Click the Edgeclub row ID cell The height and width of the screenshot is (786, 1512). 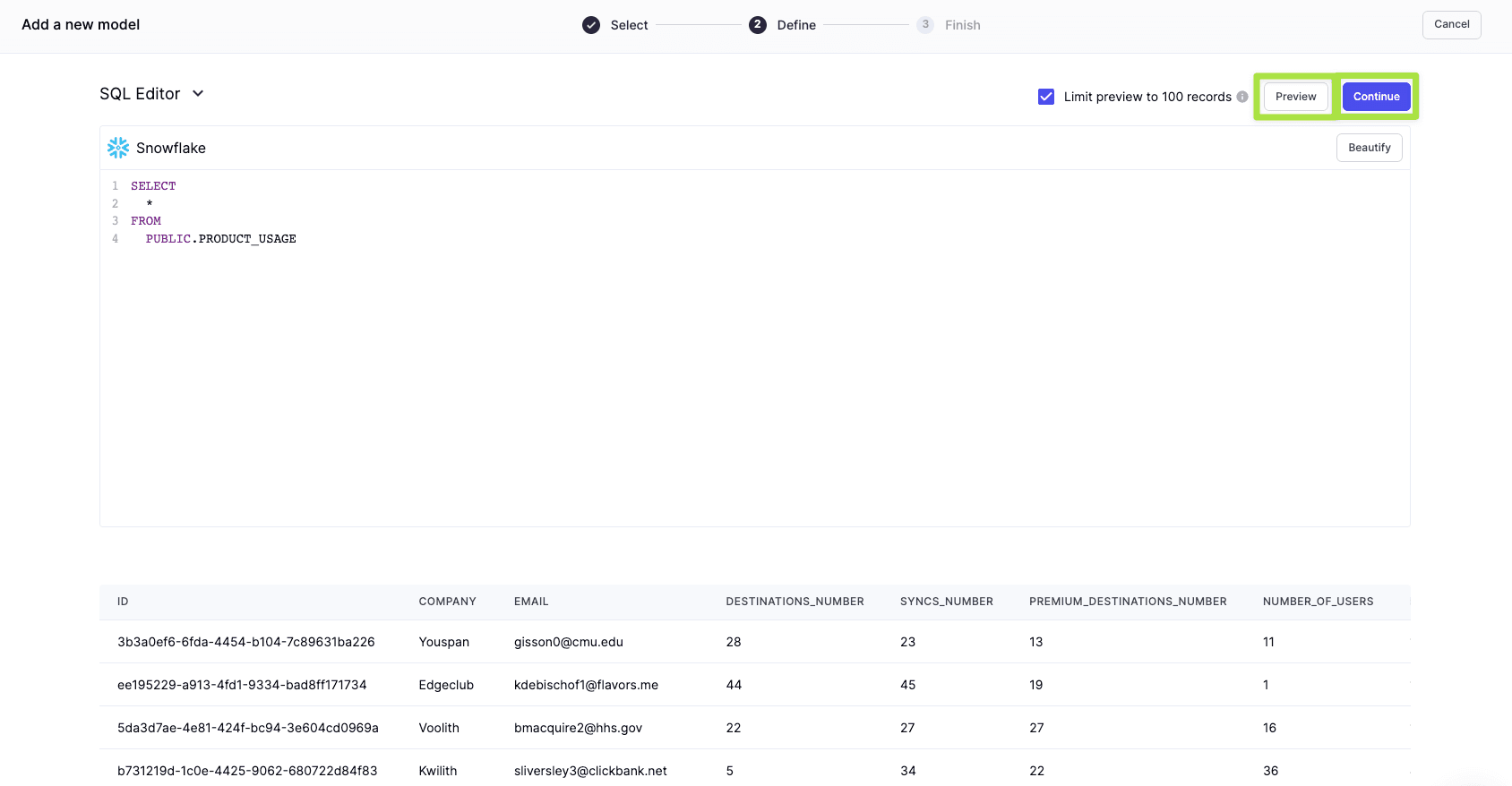pos(242,685)
